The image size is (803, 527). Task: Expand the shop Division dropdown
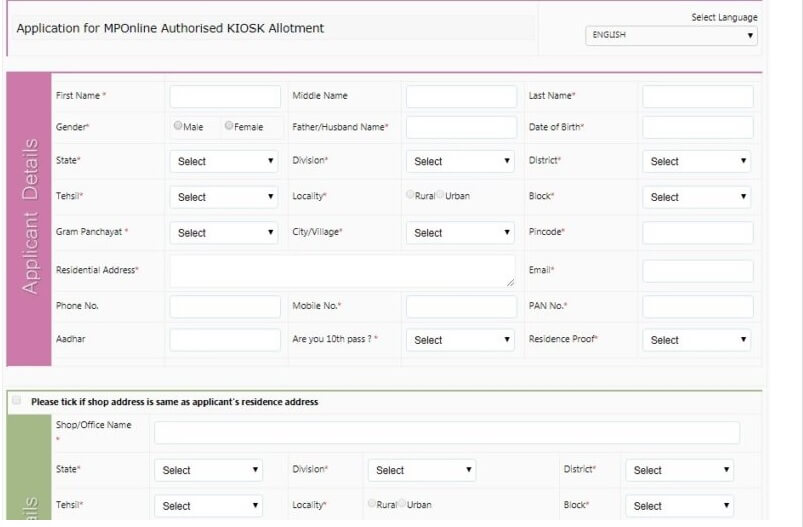click(x=422, y=470)
